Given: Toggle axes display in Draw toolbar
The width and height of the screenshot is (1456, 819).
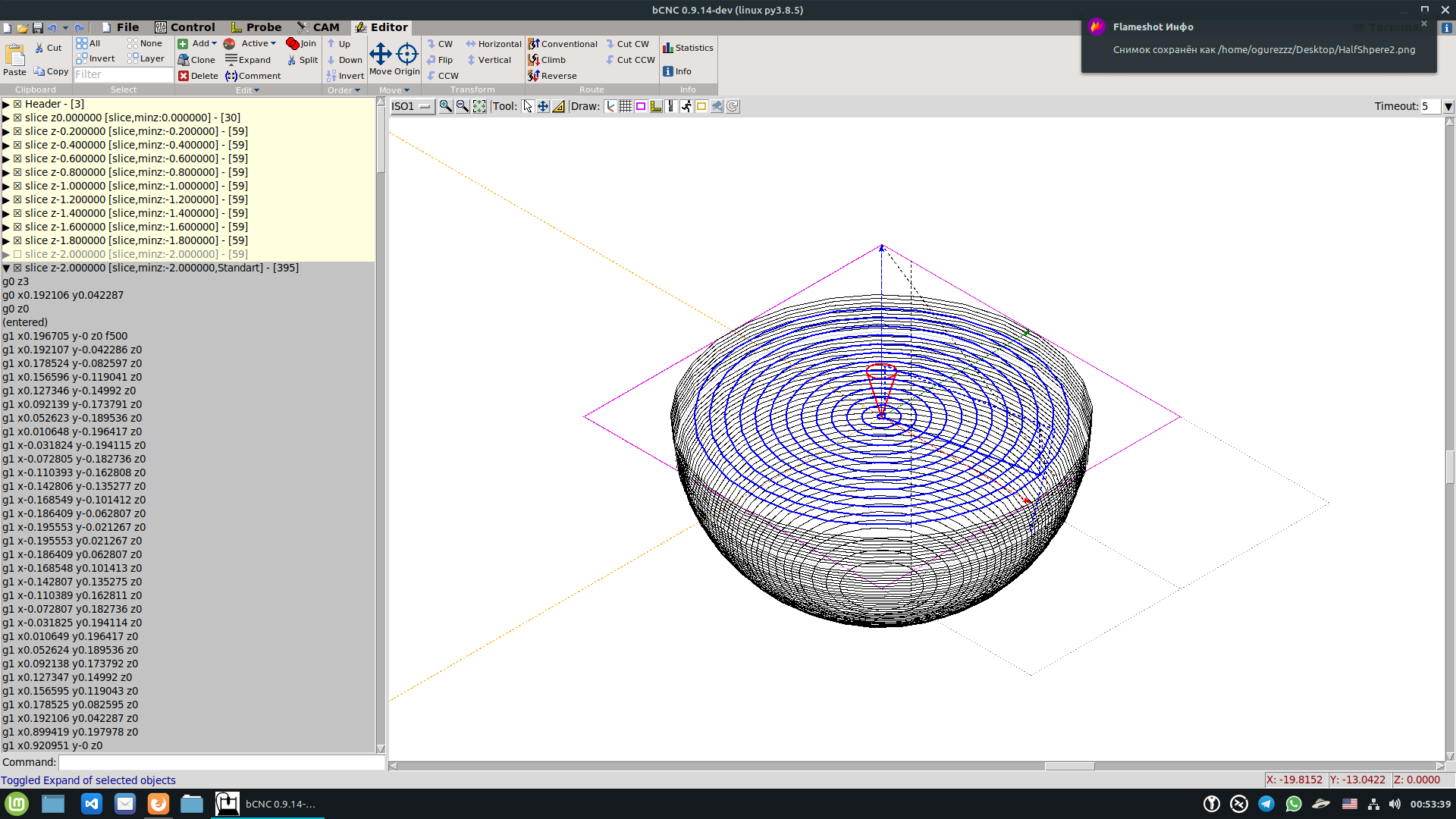Looking at the screenshot, I should [x=610, y=106].
